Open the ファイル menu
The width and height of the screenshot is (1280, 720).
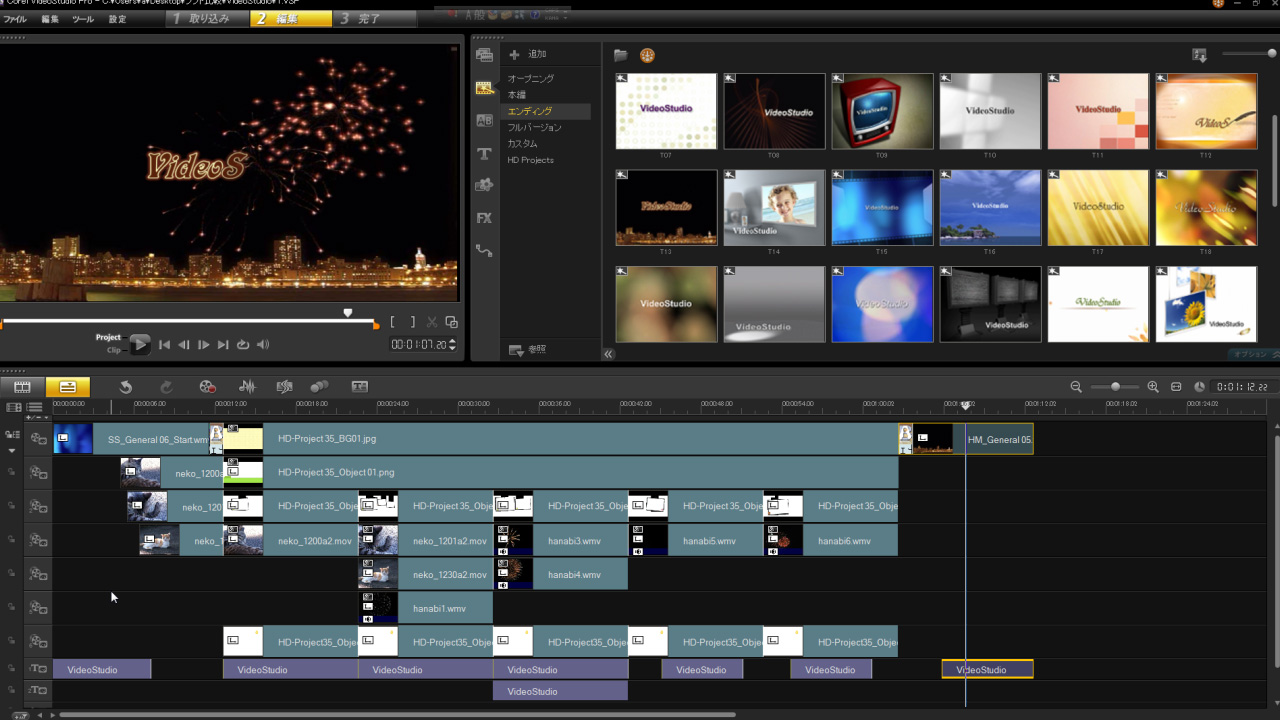[15, 19]
